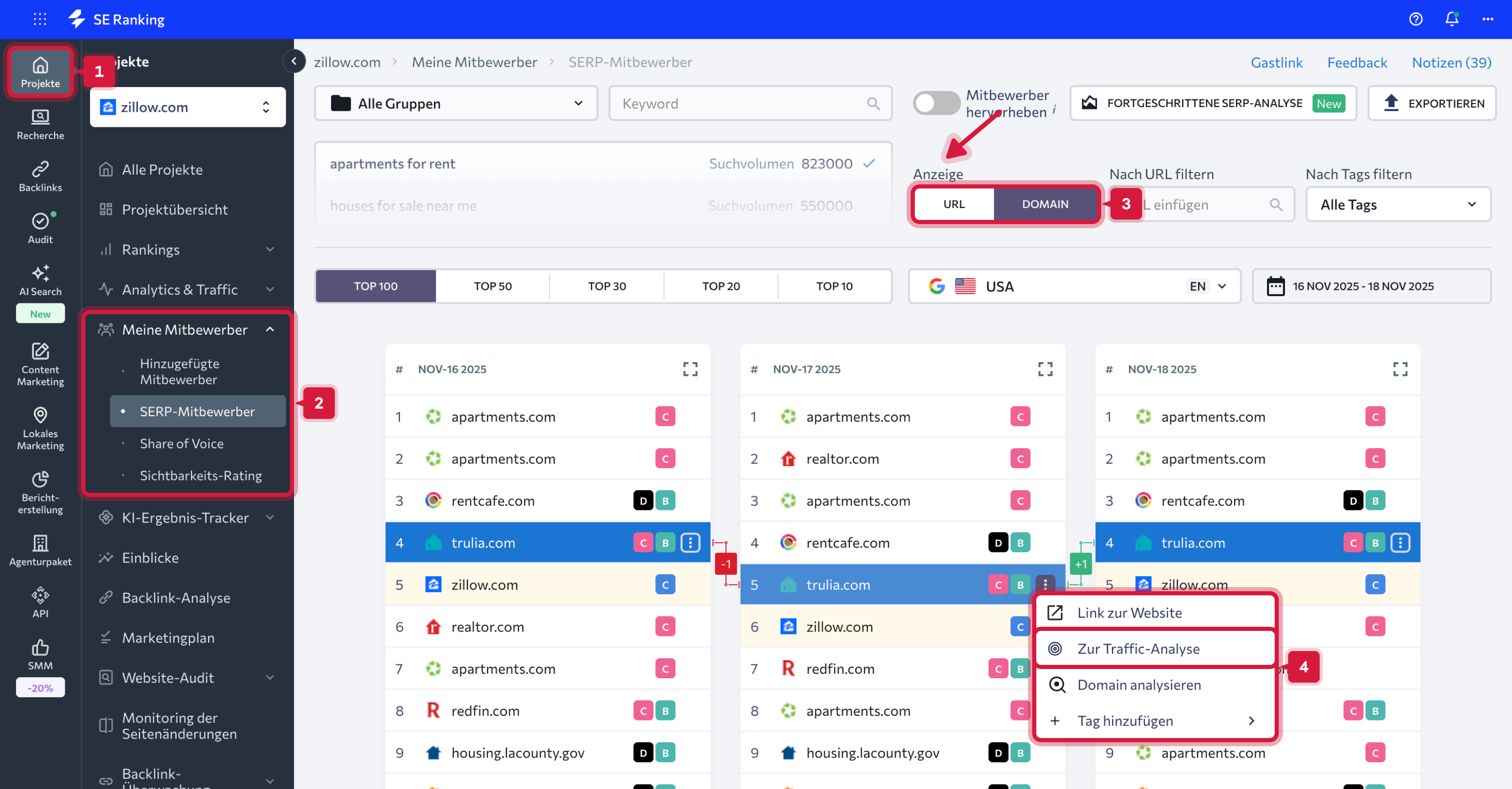Open the Gastlink link
This screenshot has height=789, width=1512.
click(x=1276, y=62)
